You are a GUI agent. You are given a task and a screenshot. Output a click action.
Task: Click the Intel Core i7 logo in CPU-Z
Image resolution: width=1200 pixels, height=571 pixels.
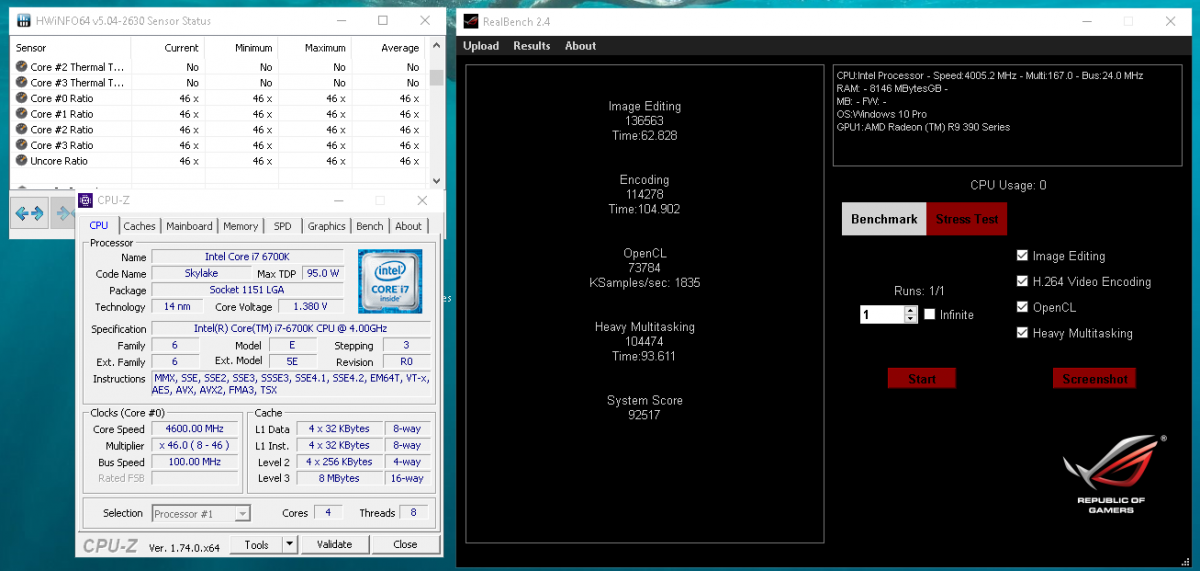coord(390,279)
